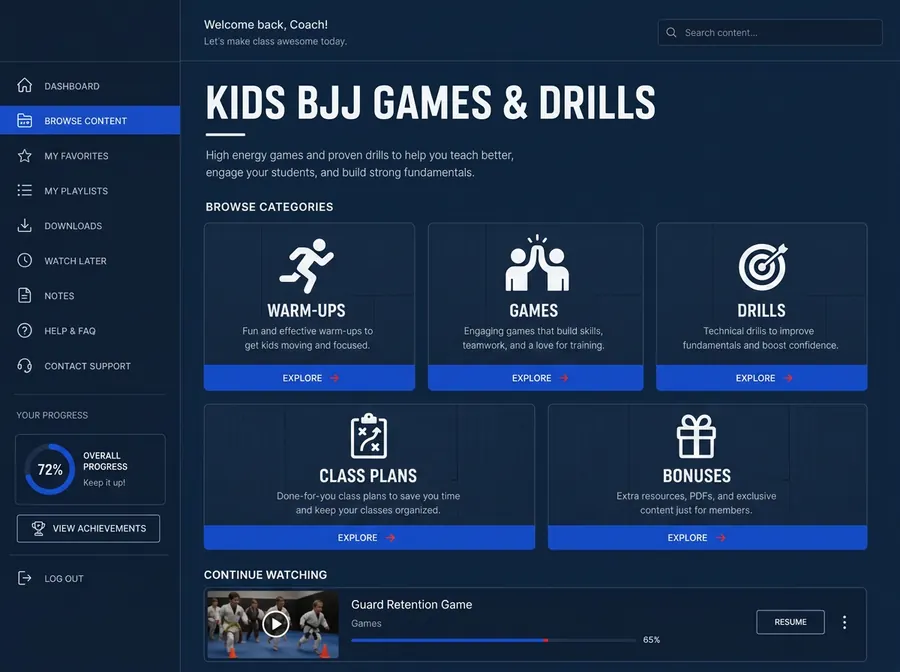Open the My Playlists list icon
The image size is (900, 672).
(x=25, y=191)
